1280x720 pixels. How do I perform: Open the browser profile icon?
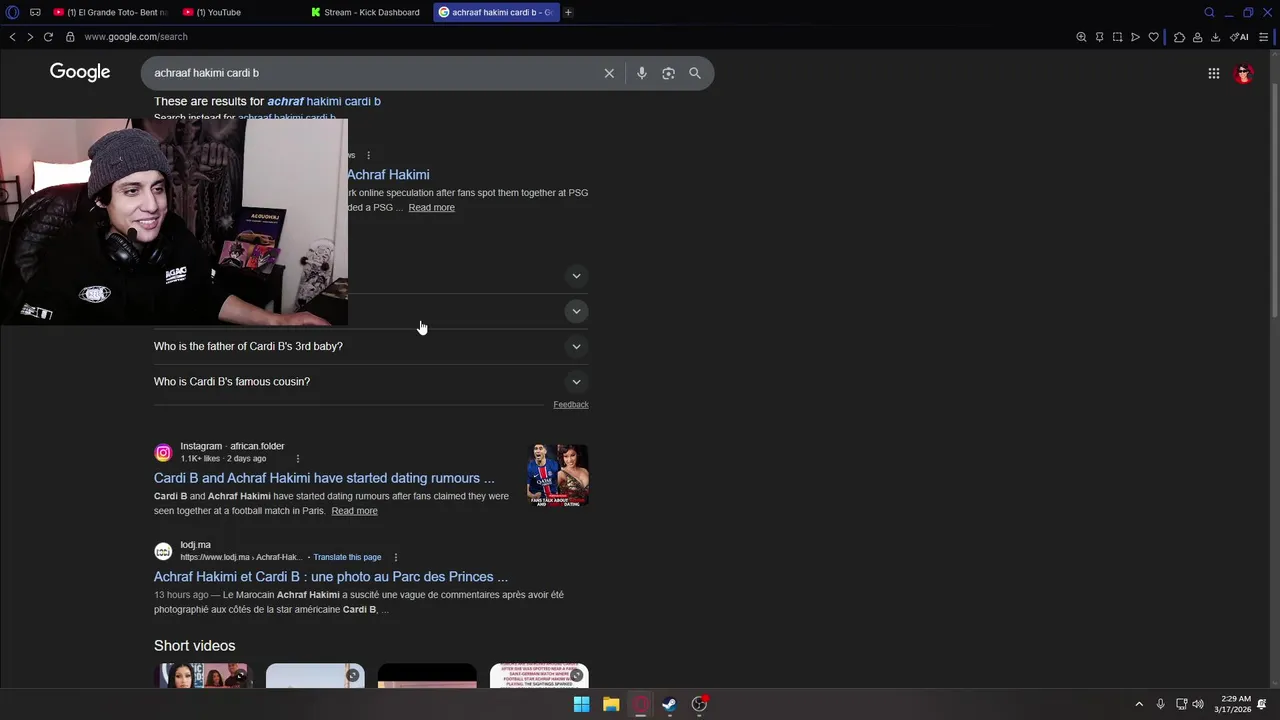pos(1197,37)
